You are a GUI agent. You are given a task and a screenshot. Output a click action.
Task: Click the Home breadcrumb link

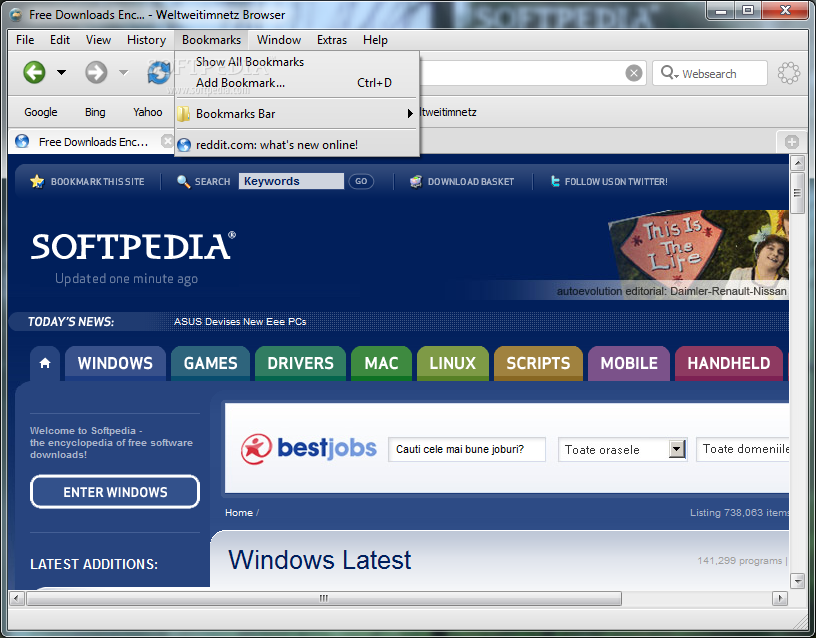(x=239, y=513)
